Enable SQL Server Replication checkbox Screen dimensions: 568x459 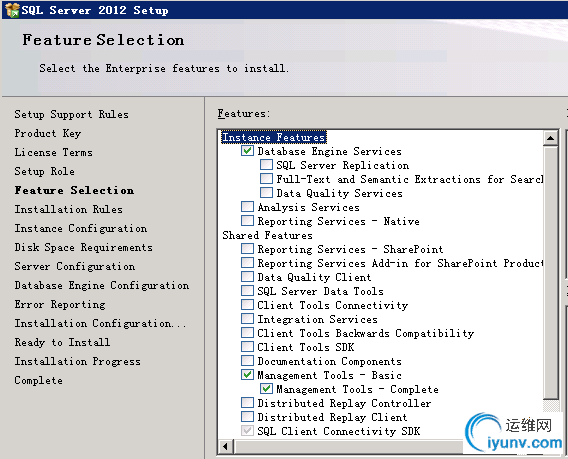point(266,164)
